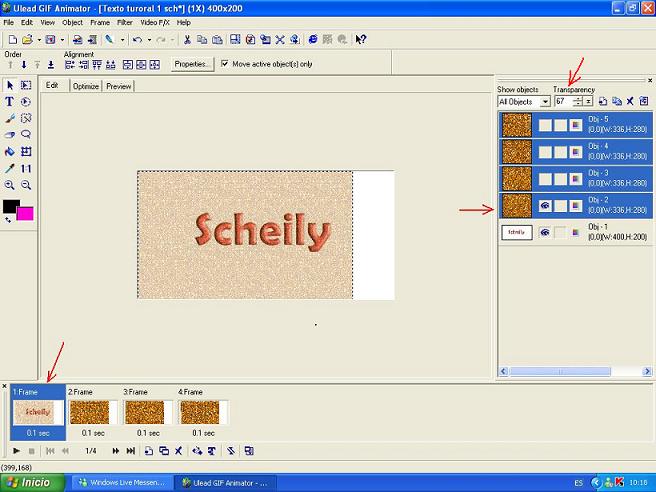Toggle the lock box for Obj-1
The width and height of the screenshot is (656, 492).
tap(560, 232)
